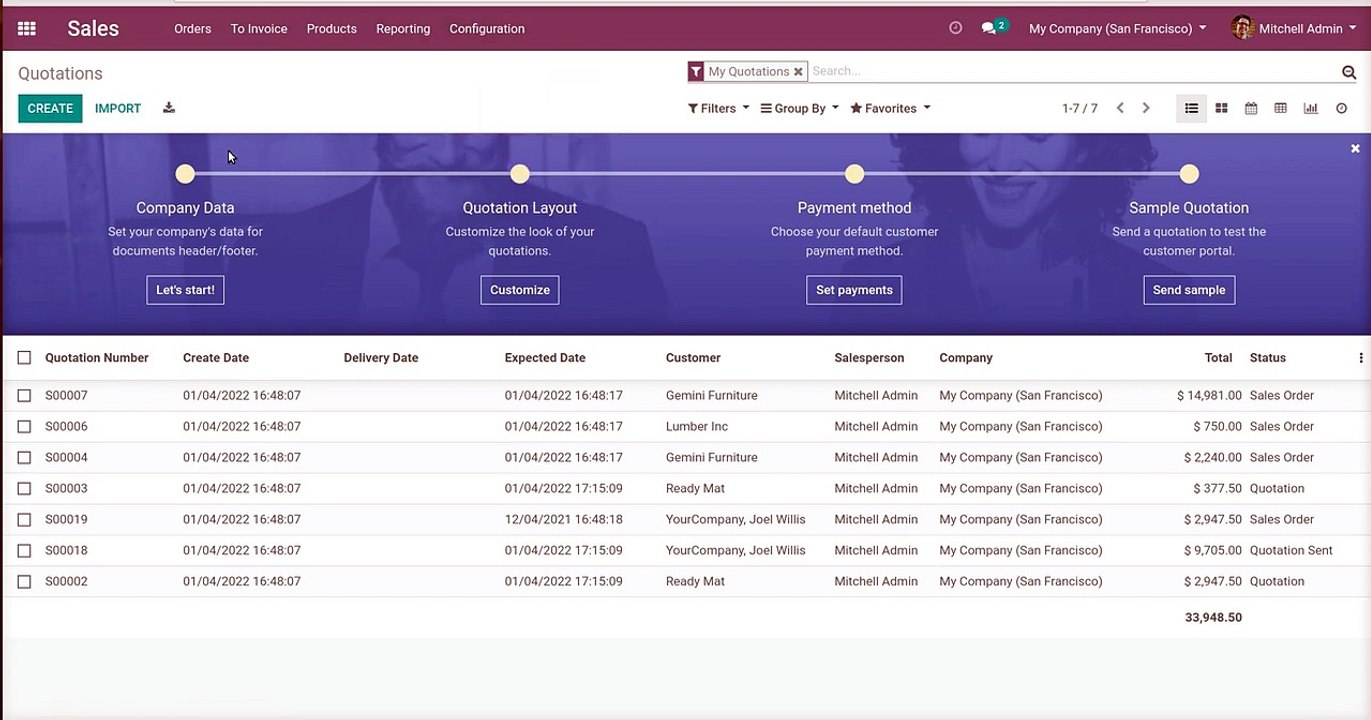
Task: Click Mitchell Admin avatar picture
Action: click(x=1242, y=28)
